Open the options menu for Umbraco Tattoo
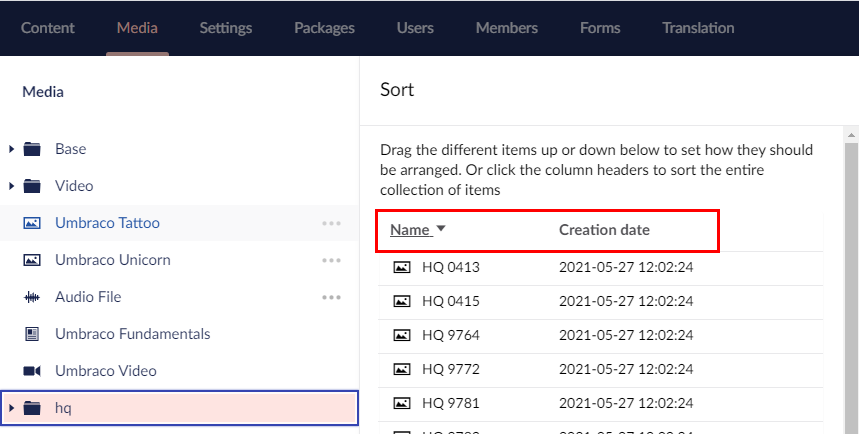Viewport: 859px width, 434px height. 332,223
